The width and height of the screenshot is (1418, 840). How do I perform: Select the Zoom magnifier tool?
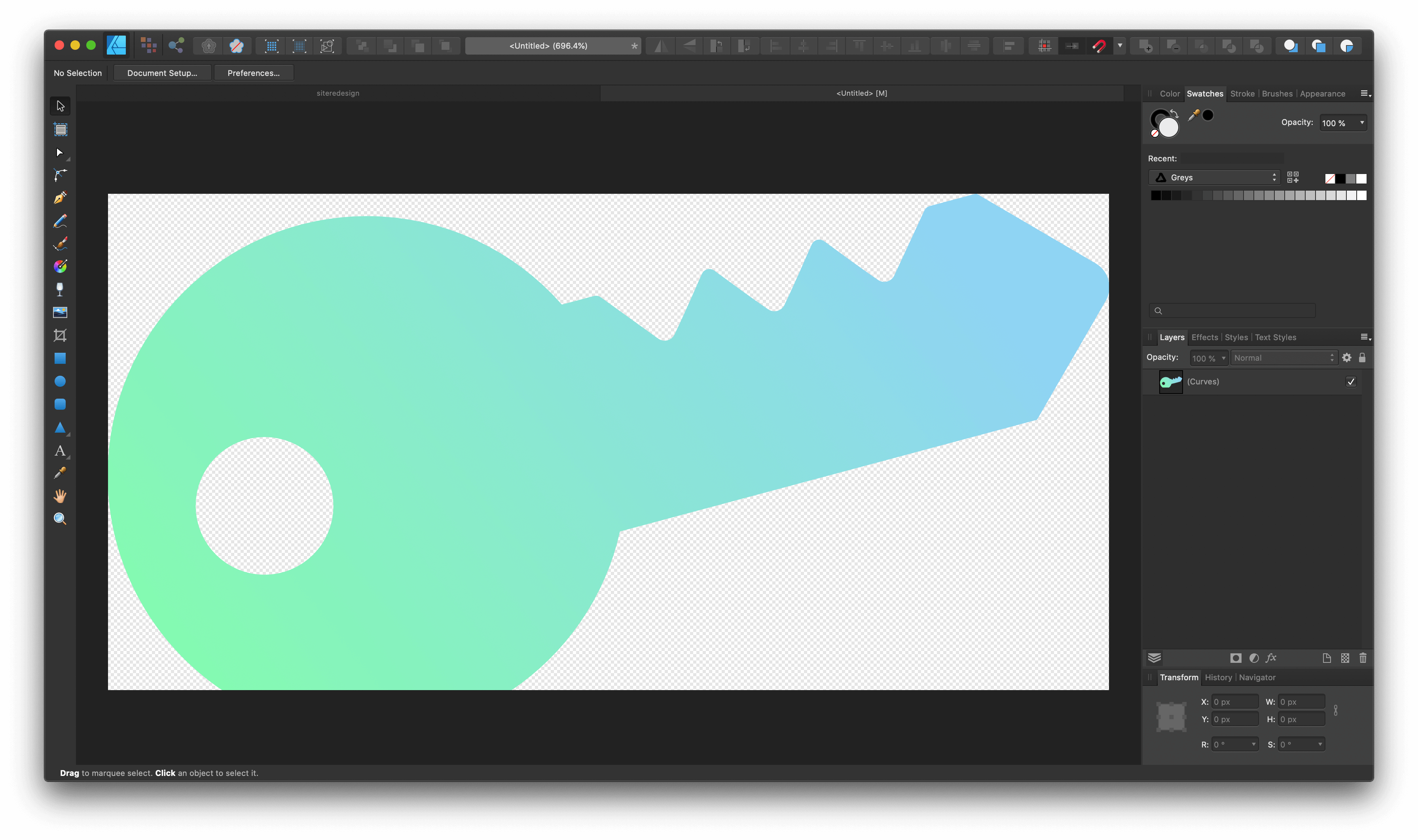[x=60, y=518]
